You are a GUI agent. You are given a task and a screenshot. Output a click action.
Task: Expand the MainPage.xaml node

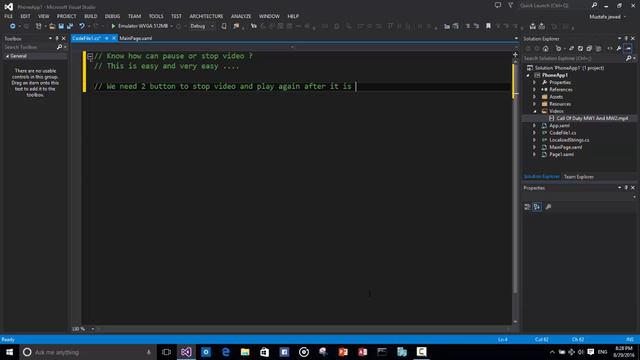pyautogui.click(x=534, y=147)
